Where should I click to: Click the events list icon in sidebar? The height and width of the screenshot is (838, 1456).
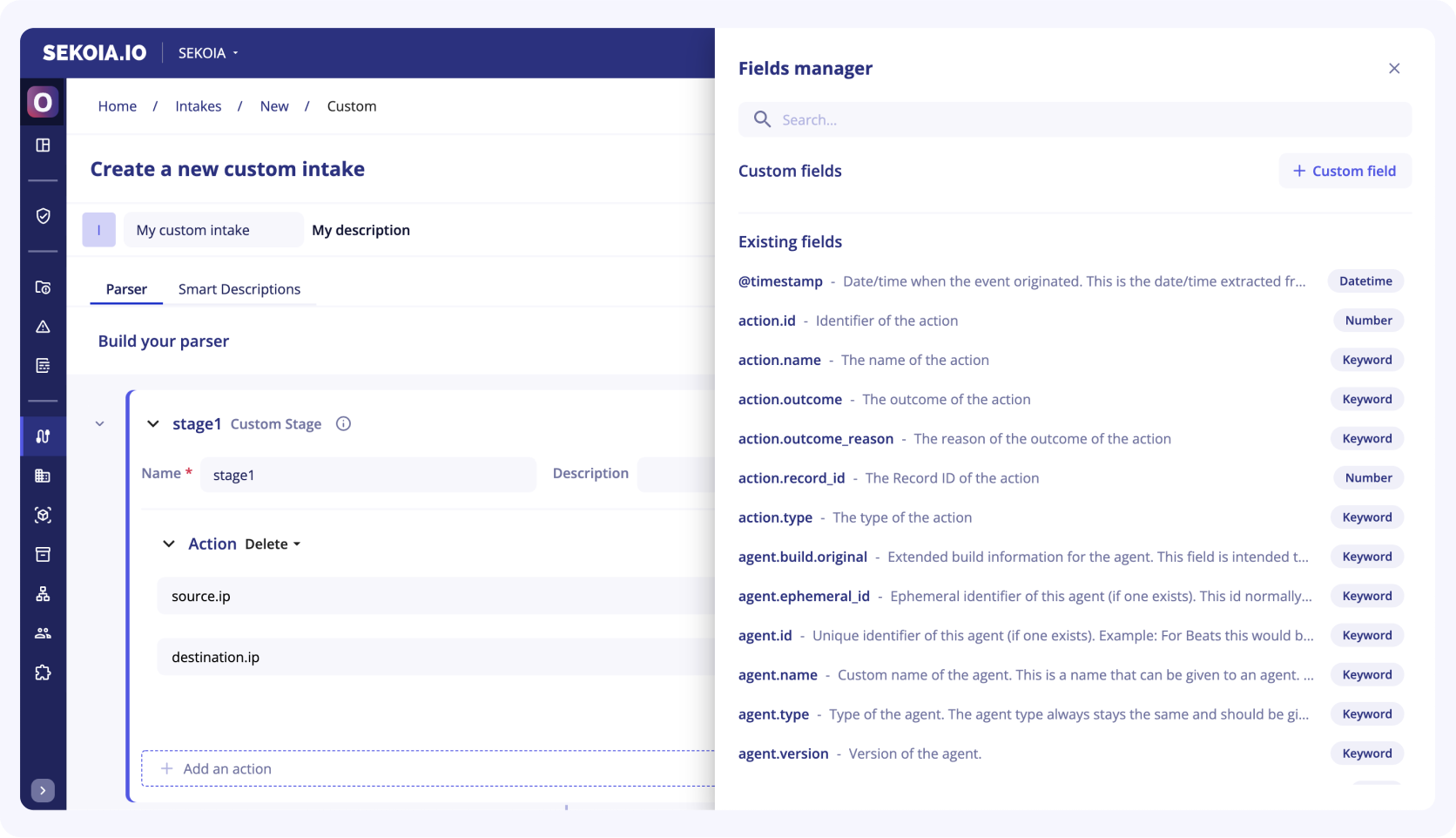coord(43,366)
